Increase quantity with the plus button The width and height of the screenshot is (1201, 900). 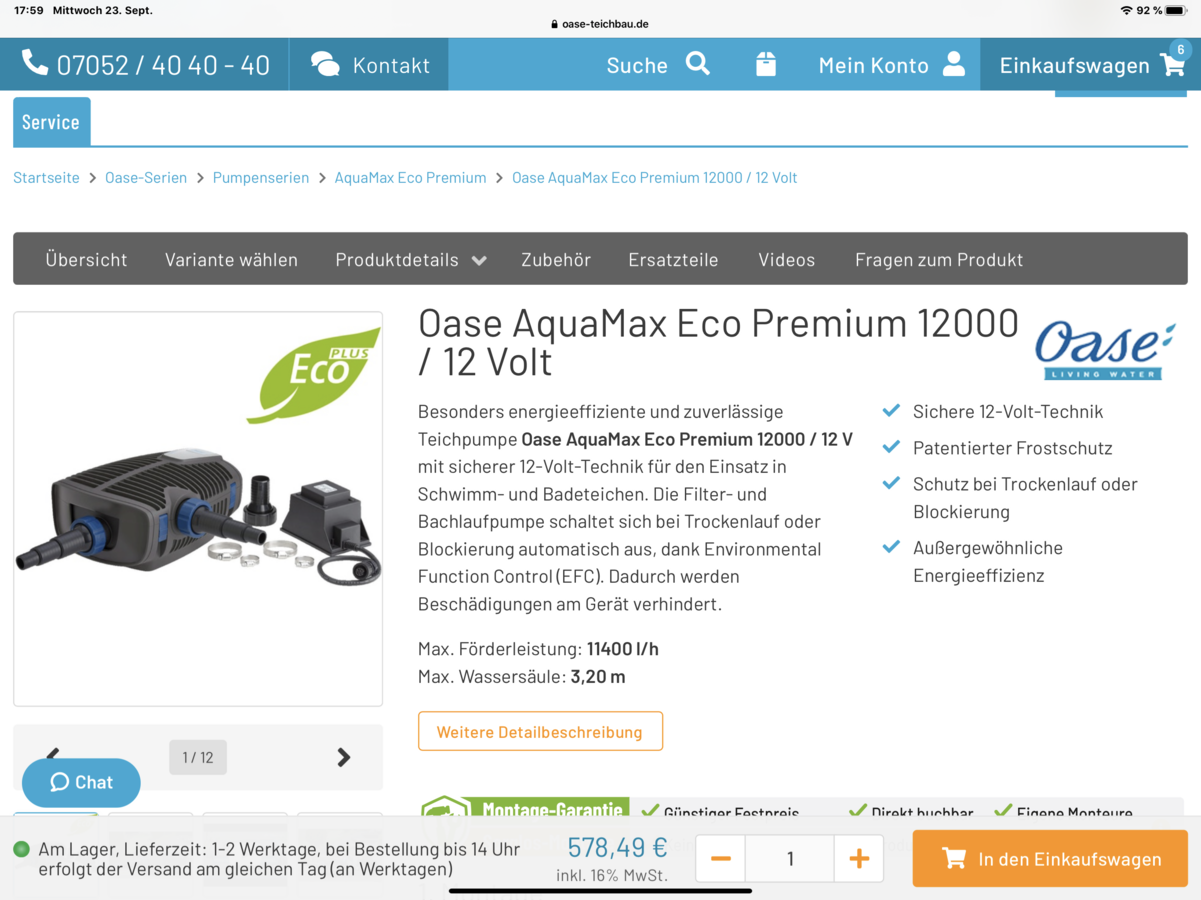tap(859, 859)
